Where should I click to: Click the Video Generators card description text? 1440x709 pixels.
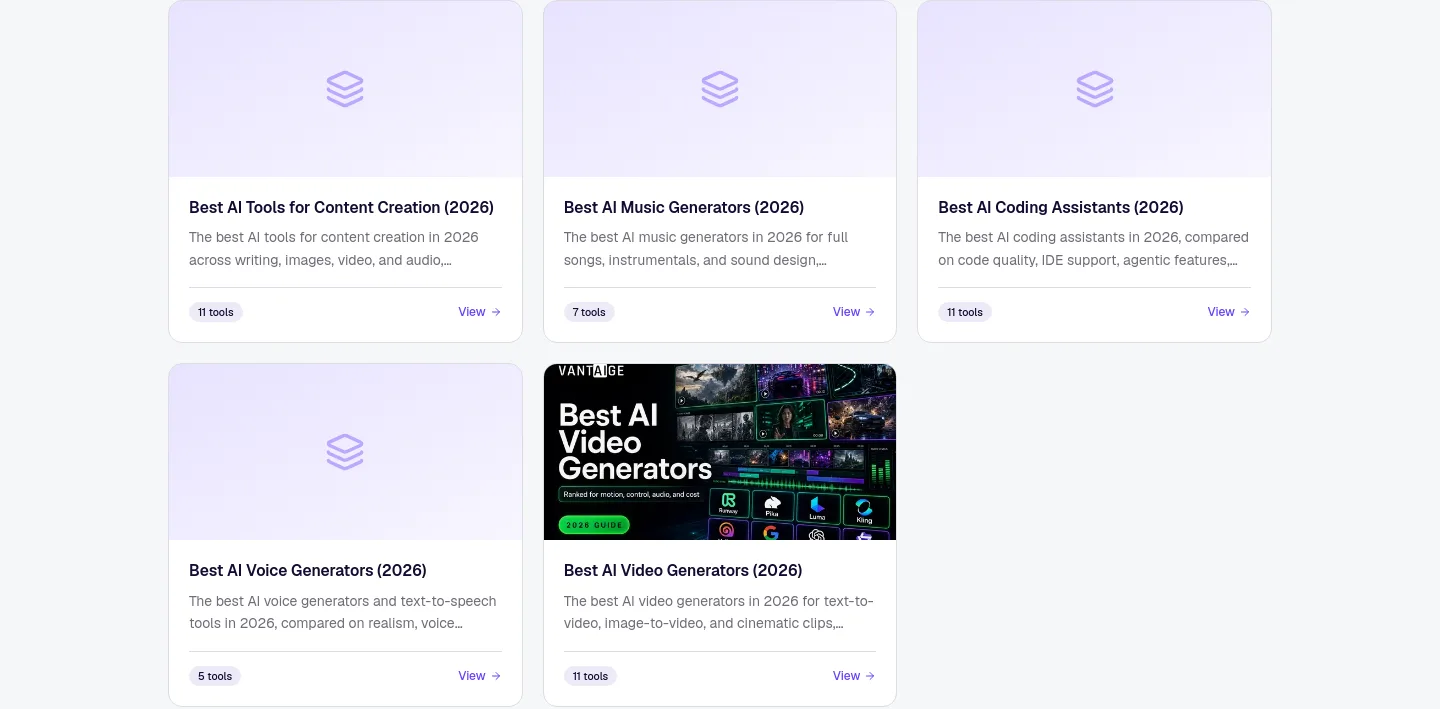(x=719, y=612)
